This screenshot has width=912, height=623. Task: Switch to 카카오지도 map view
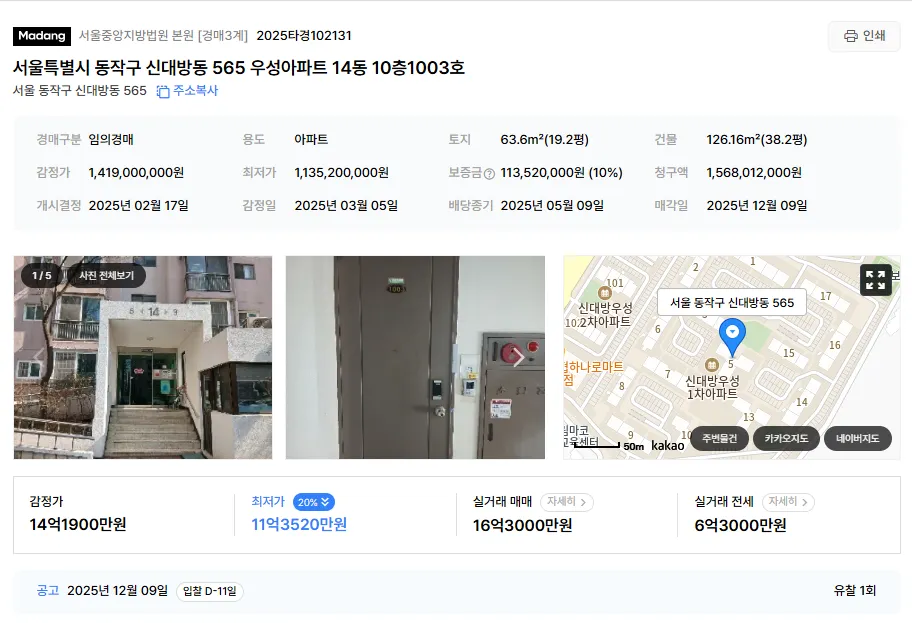pos(786,438)
